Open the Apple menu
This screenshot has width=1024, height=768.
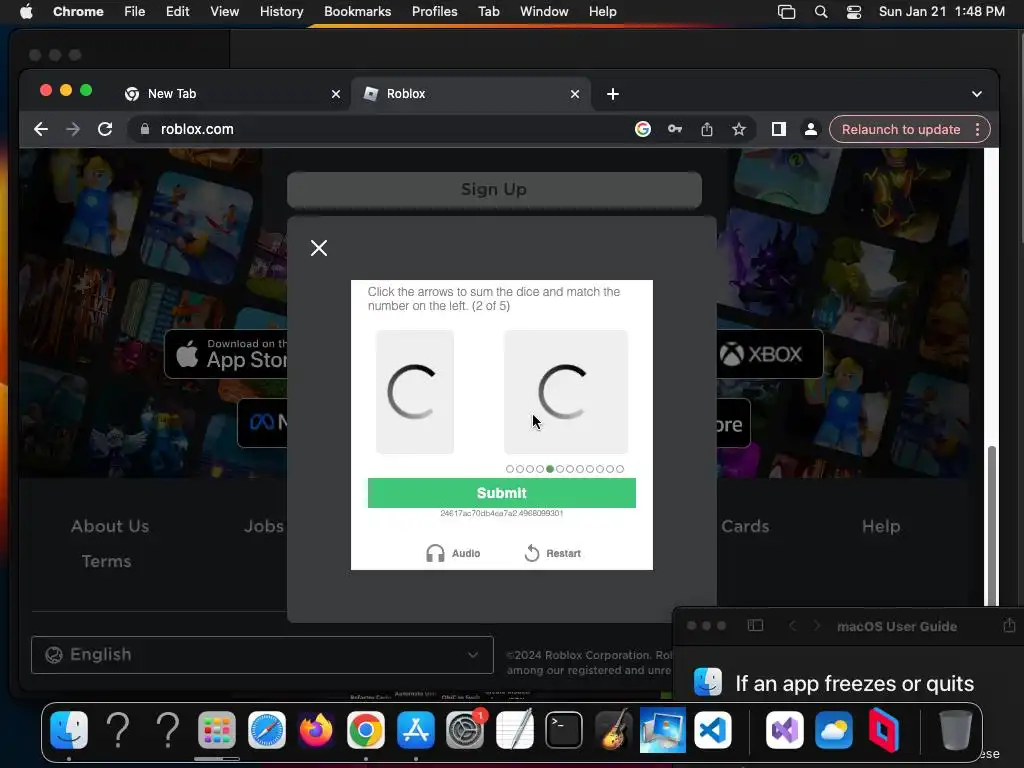26,11
